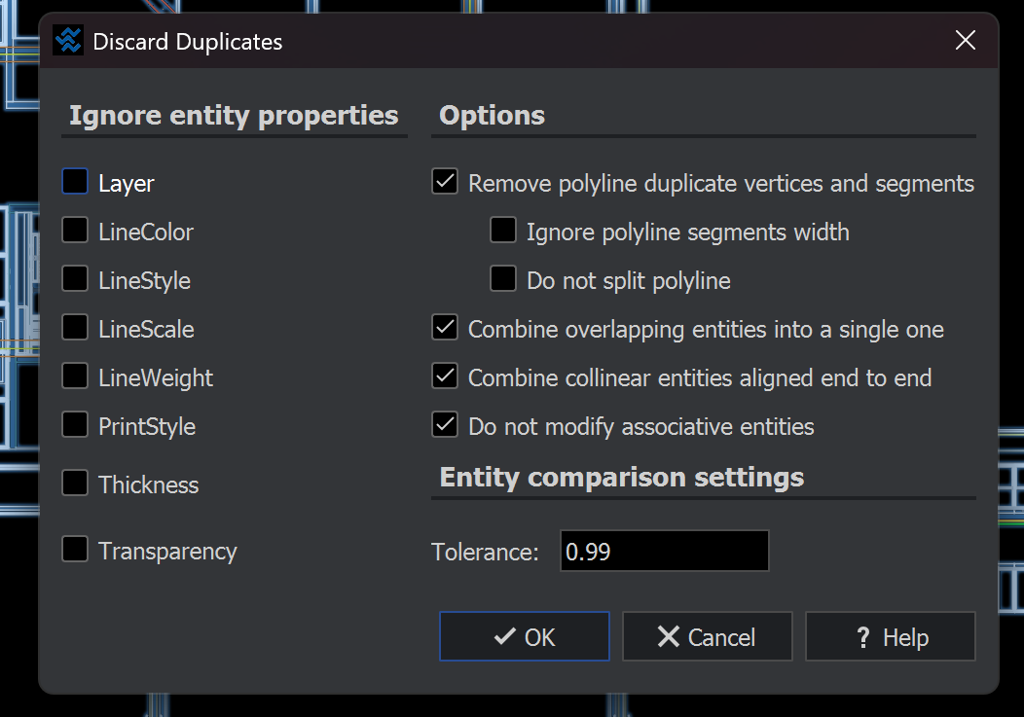Image resolution: width=1024 pixels, height=717 pixels.
Task: Disable Combine overlapping entities into single one
Action: click(x=445, y=328)
